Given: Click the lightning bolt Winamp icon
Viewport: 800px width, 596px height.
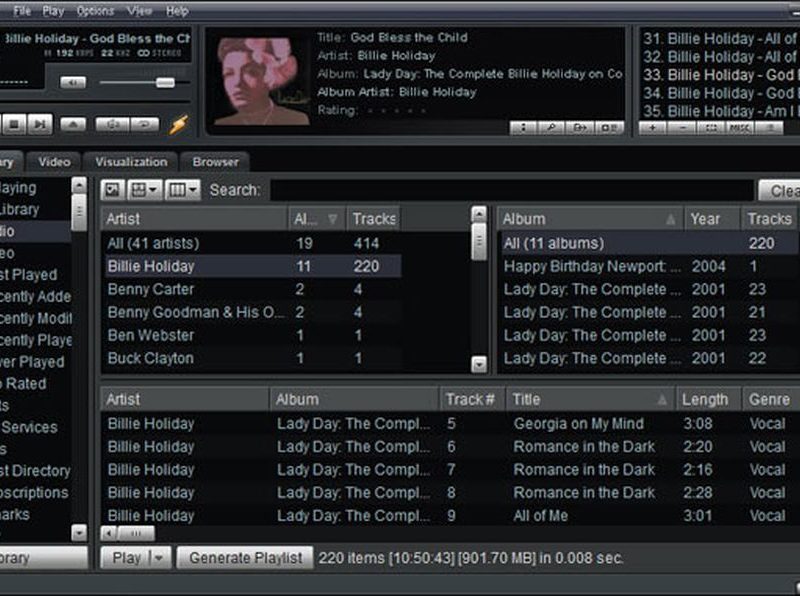Looking at the screenshot, I should pyautogui.click(x=178, y=124).
